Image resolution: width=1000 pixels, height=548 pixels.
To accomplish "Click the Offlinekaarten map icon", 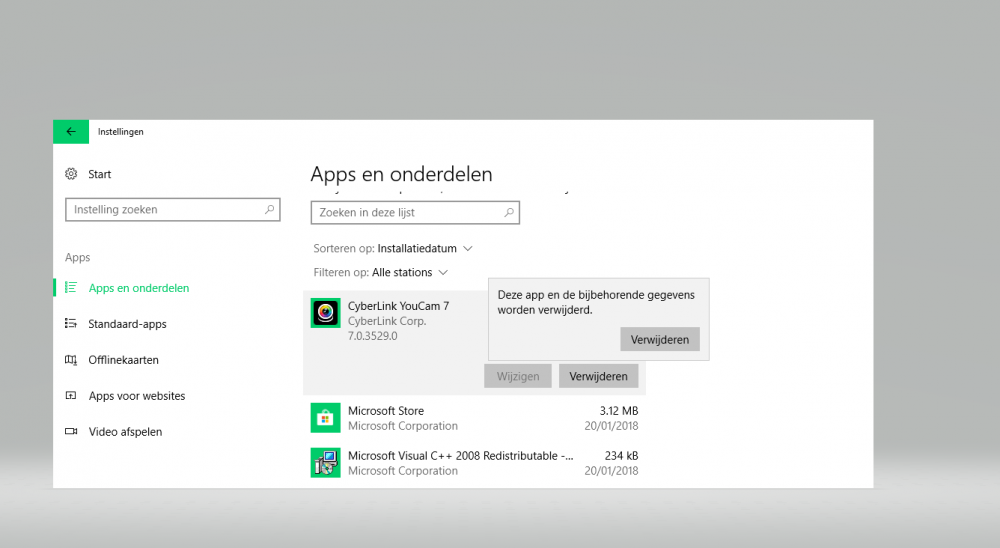I will click(71, 360).
